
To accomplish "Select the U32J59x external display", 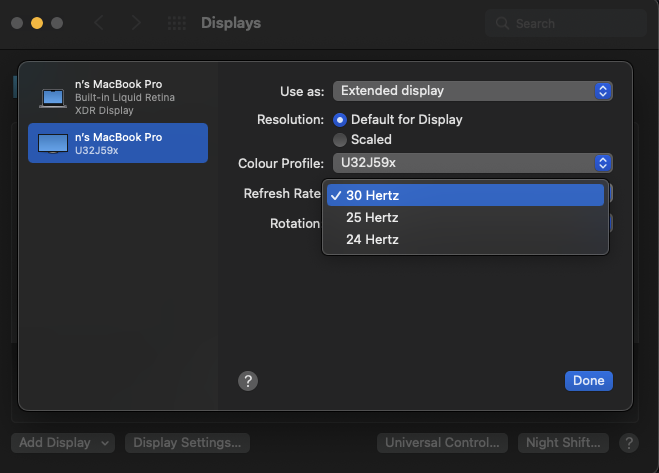I will [x=118, y=143].
